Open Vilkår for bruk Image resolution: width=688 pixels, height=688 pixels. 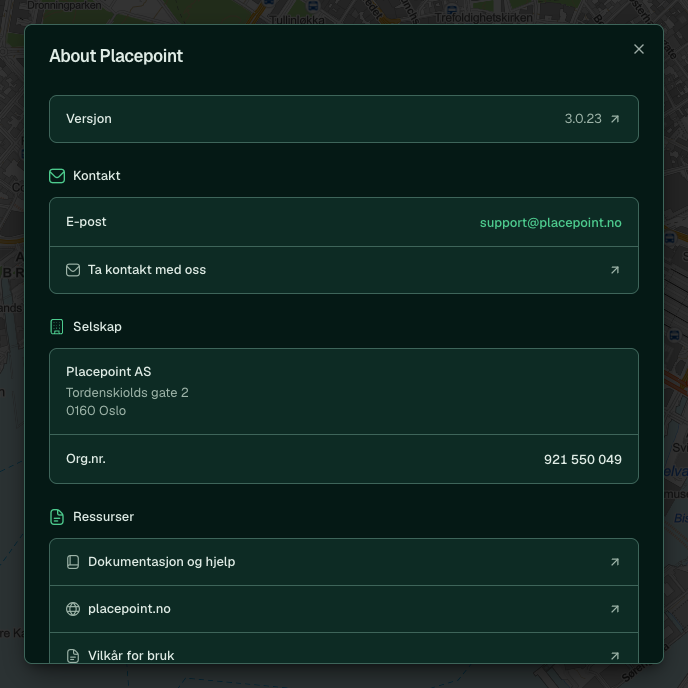coord(344,648)
